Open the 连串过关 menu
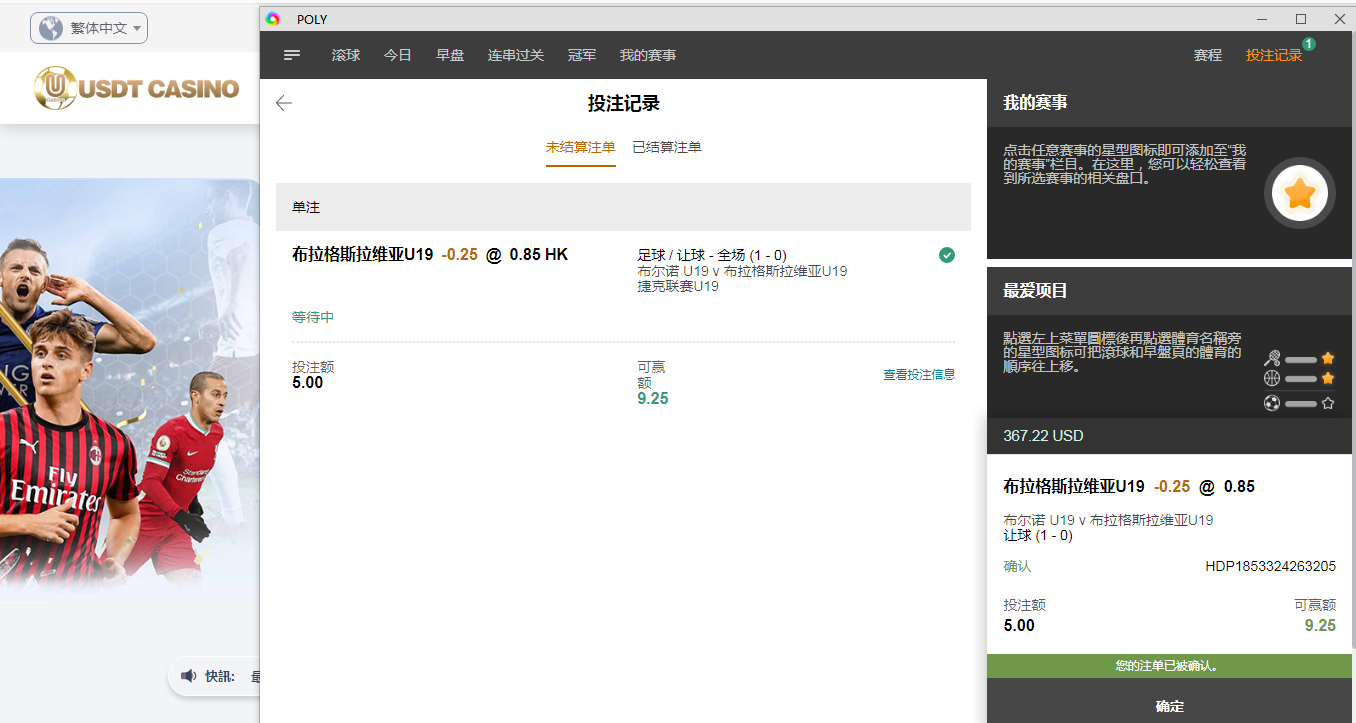This screenshot has width=1356, height=723. tap(515, 55)
